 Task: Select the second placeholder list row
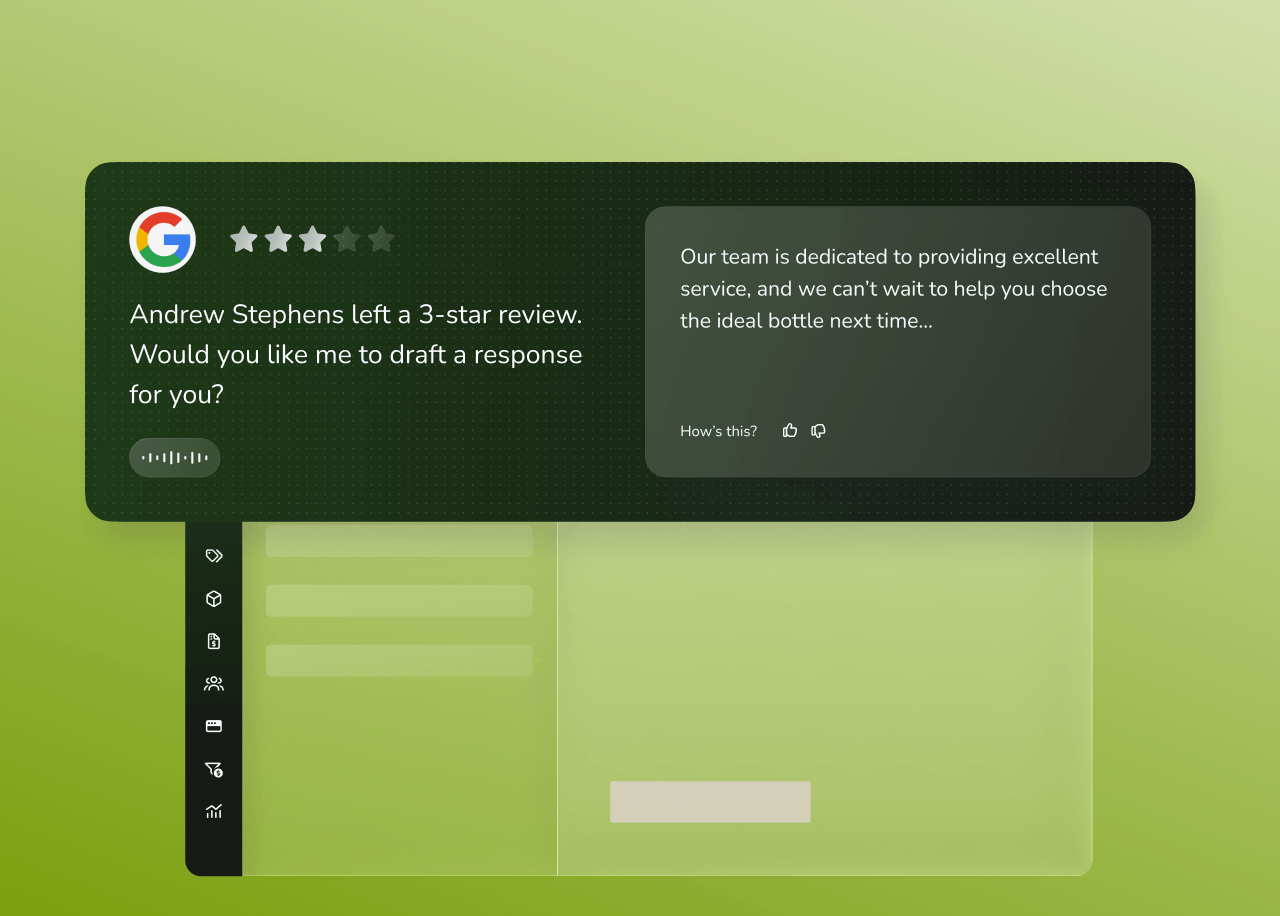coord(399,601)
